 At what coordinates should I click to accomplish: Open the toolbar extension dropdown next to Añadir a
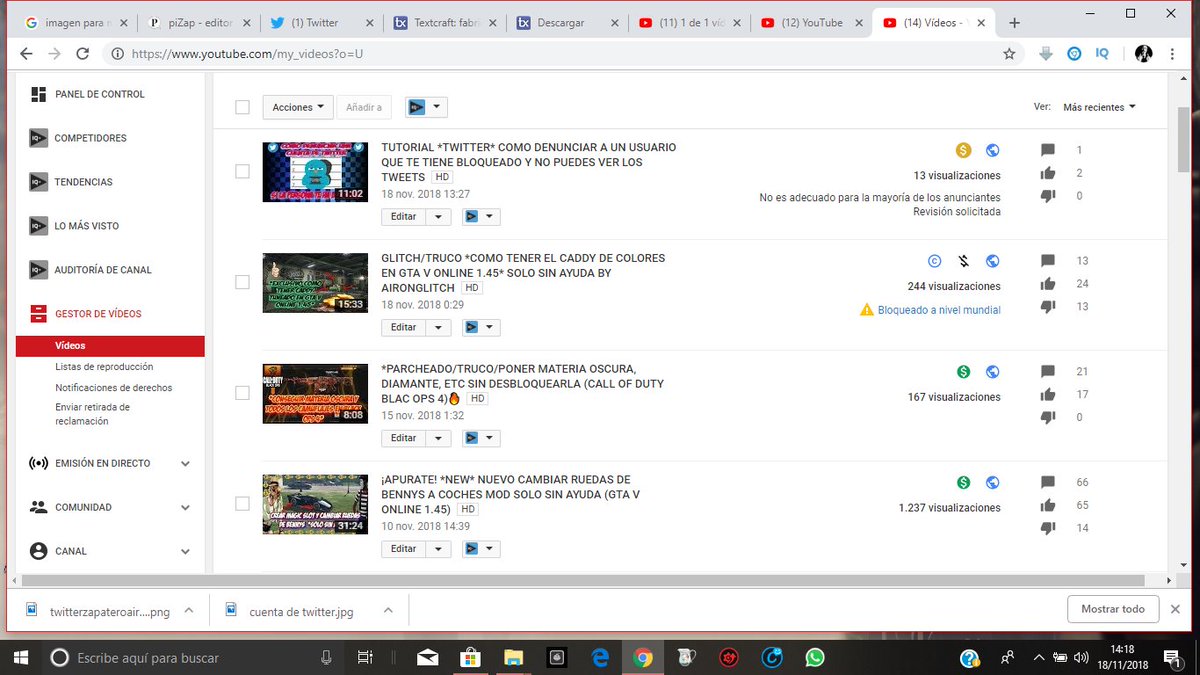click(426, 107)
